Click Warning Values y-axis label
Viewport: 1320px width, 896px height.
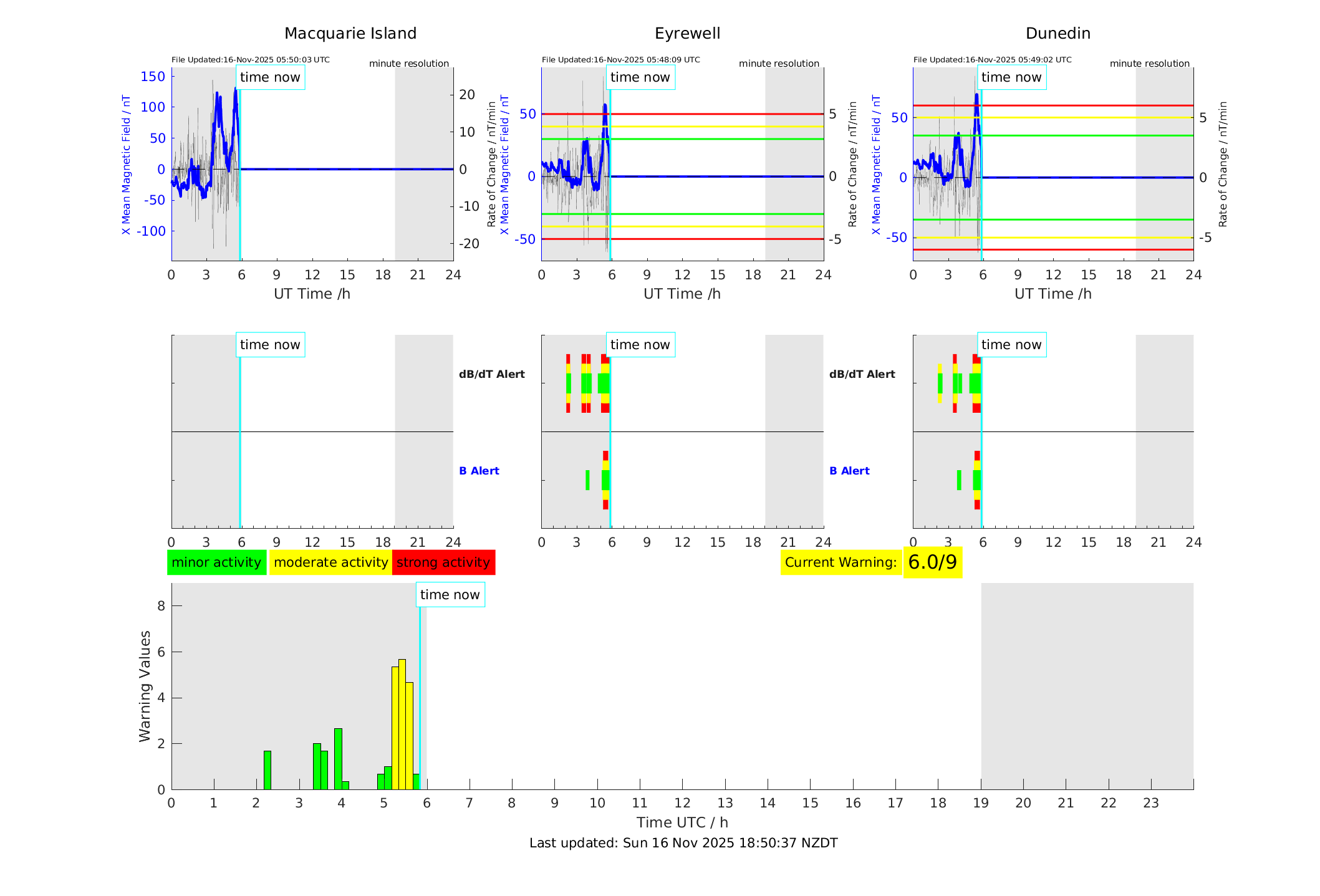click(x=145, y=686)
